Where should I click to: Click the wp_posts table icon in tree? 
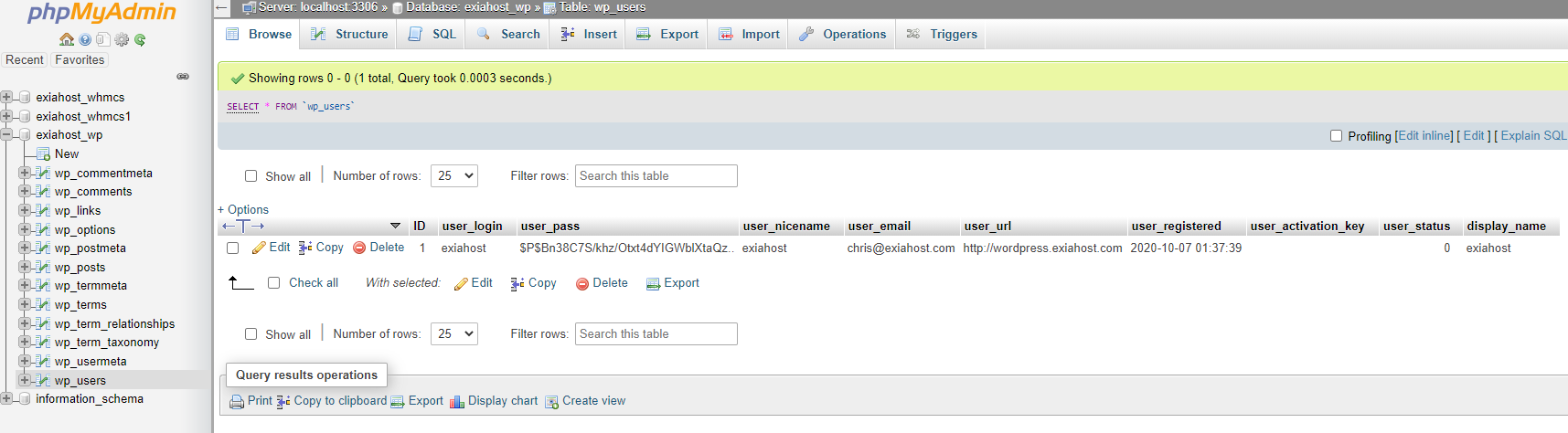point(42,267)
